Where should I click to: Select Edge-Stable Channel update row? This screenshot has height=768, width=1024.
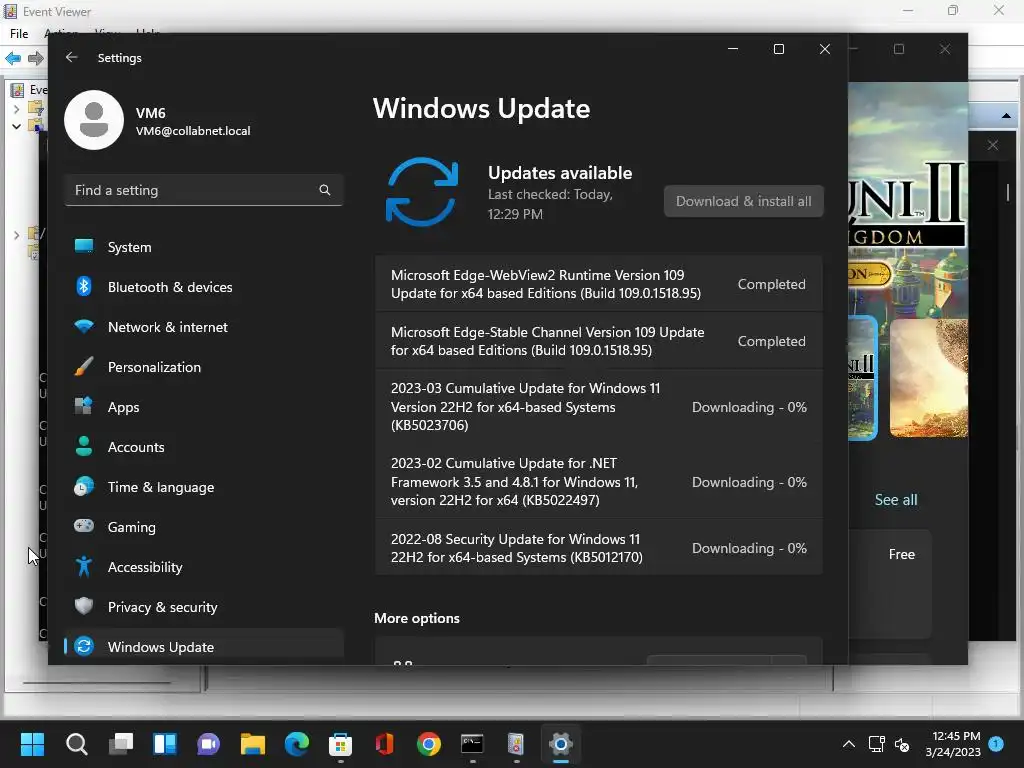[599, 341]
